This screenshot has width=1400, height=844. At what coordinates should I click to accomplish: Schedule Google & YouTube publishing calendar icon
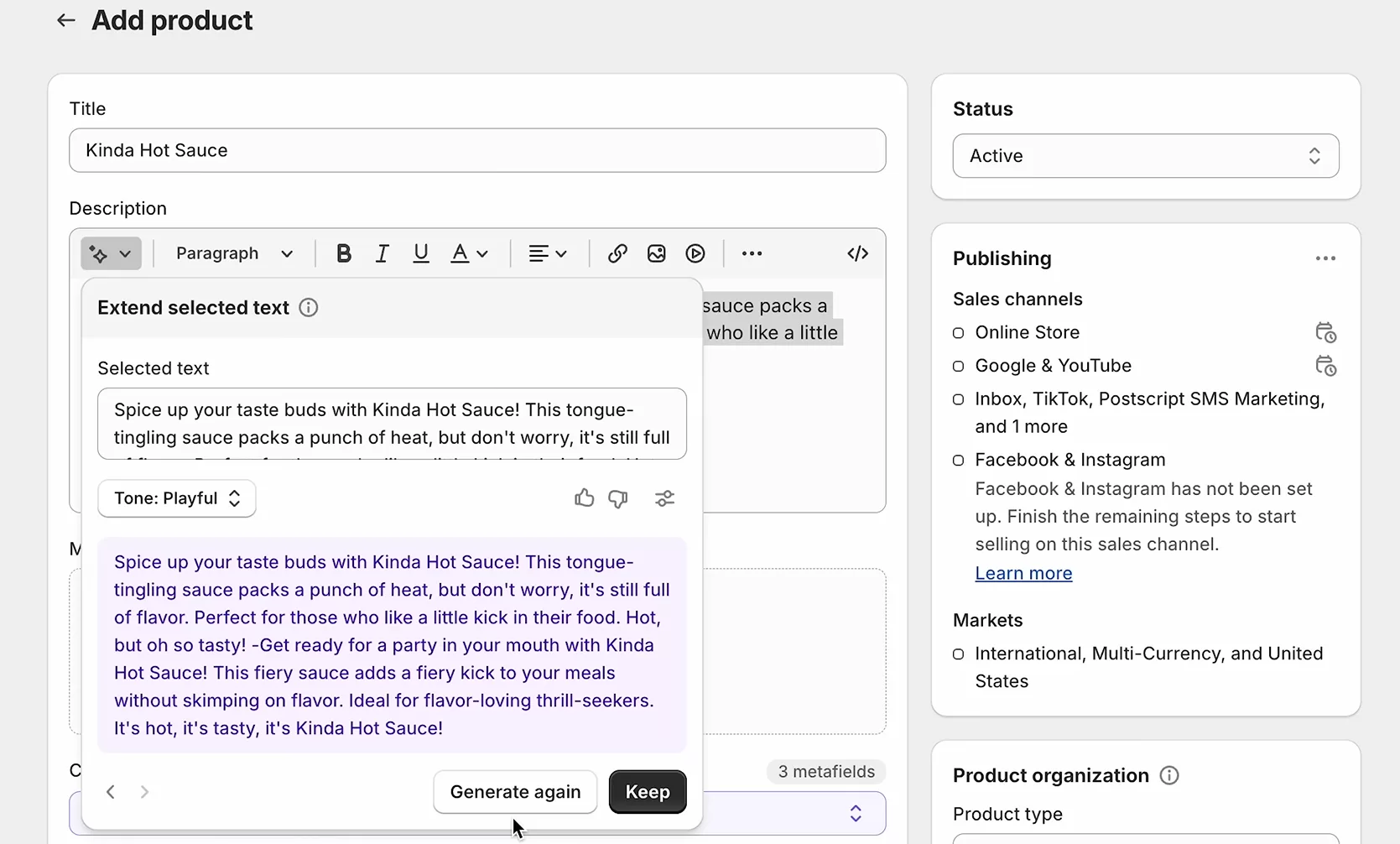[x=1325, y=366]
